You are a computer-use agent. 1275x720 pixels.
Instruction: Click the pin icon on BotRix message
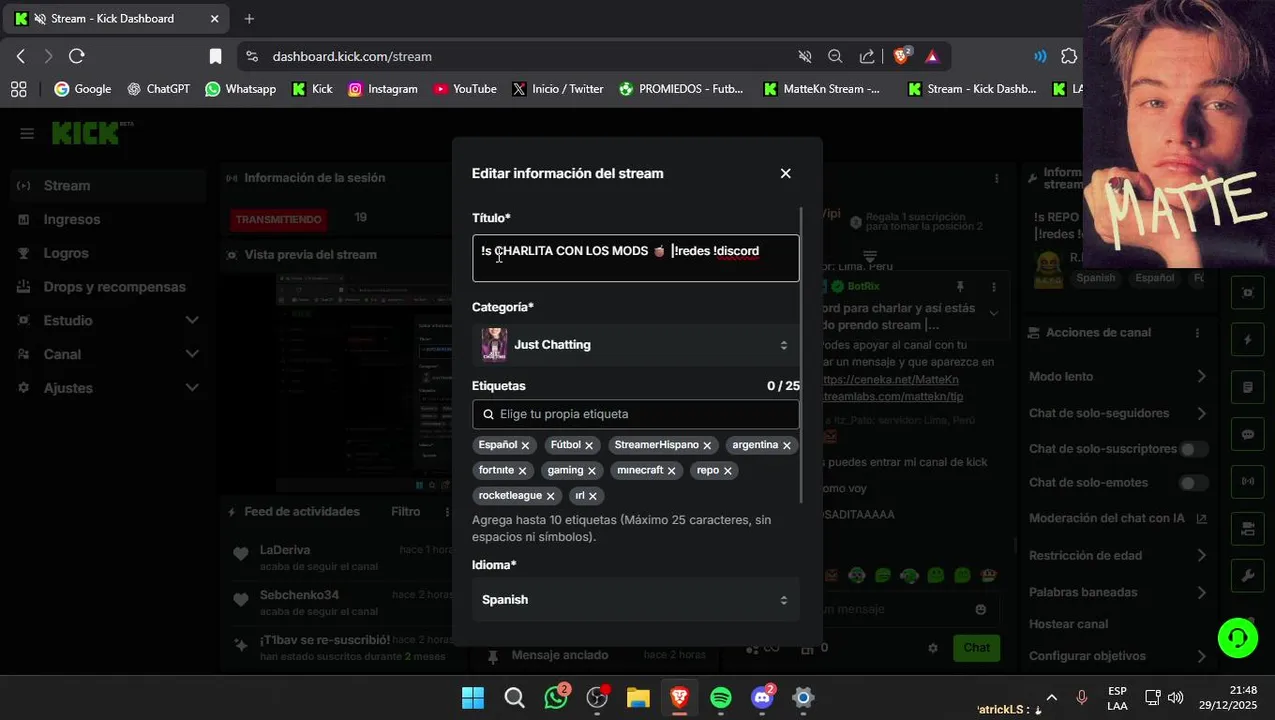pyautogui.click(x=961, y=287)
